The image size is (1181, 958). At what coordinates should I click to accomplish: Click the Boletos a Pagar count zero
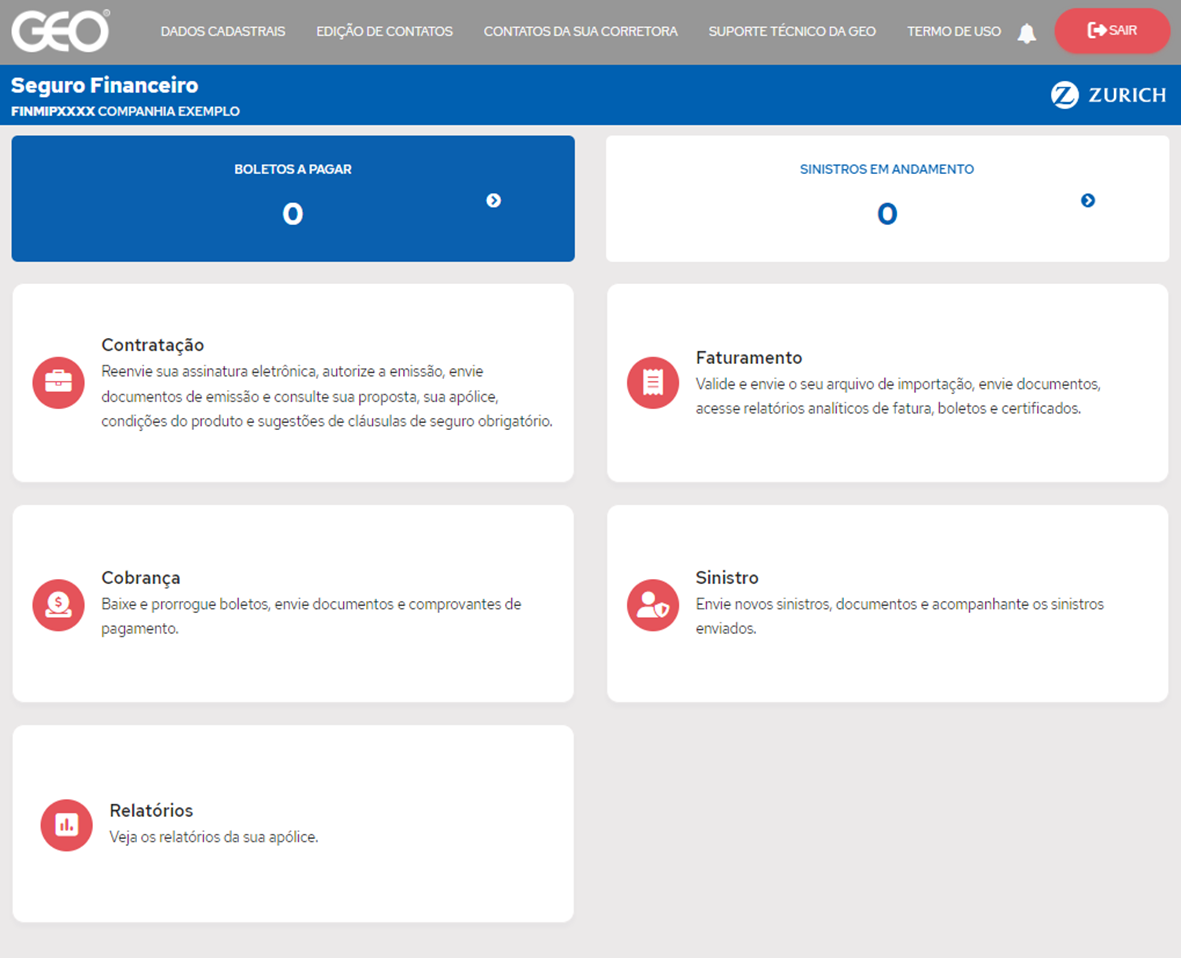click(293, 215)
